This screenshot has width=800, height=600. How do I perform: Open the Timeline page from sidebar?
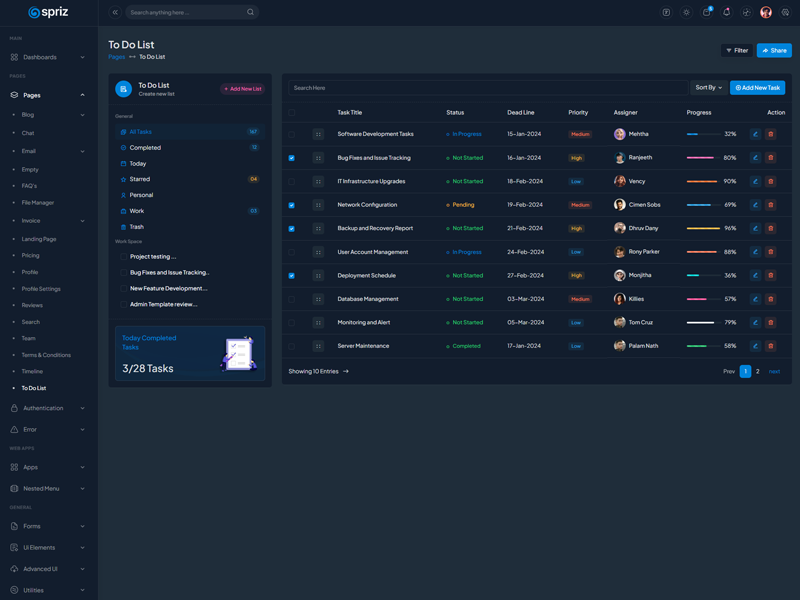32,371
